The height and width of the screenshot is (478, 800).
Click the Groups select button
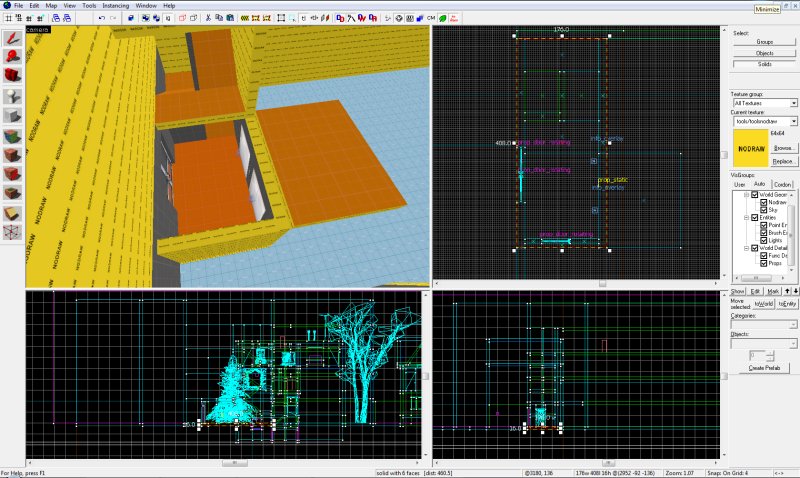point(764,42)
